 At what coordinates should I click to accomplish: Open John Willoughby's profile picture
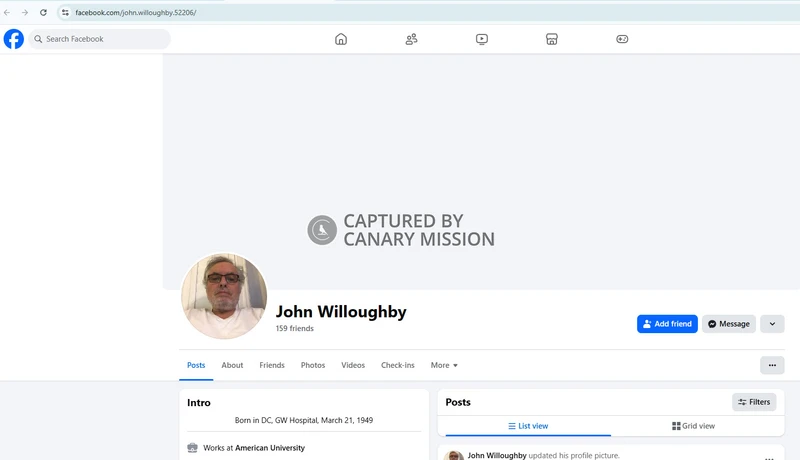224,296
